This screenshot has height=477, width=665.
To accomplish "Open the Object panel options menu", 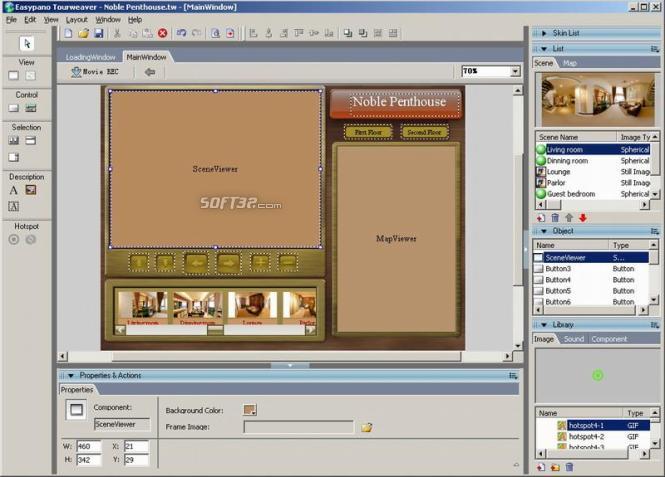I will point(655,231).
